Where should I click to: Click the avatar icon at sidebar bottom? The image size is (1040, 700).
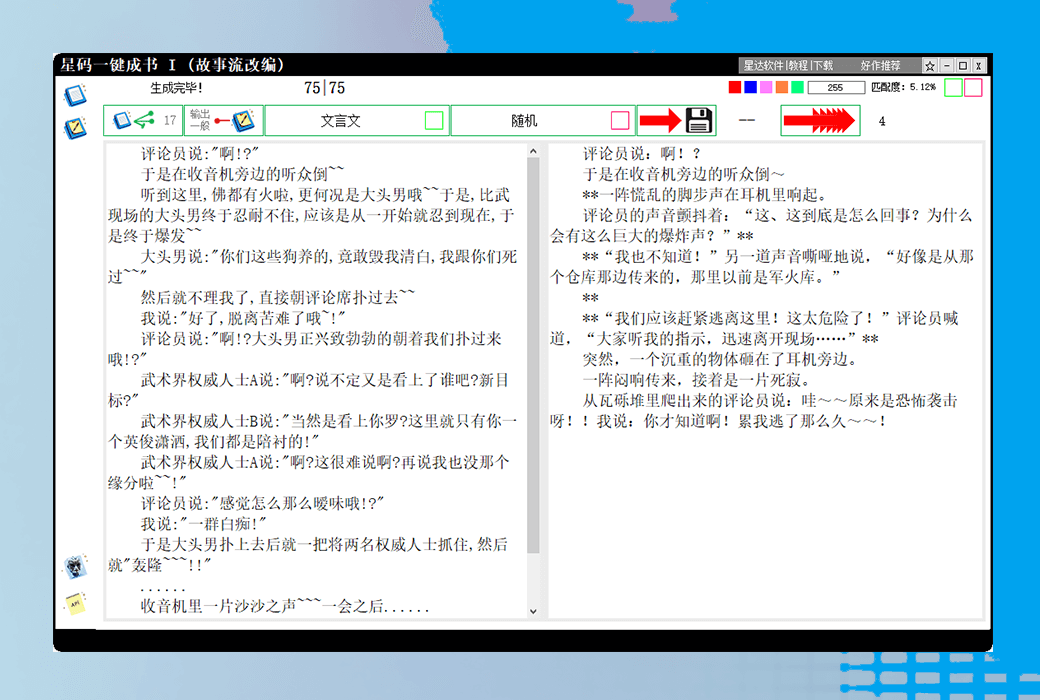coord(75,567)
